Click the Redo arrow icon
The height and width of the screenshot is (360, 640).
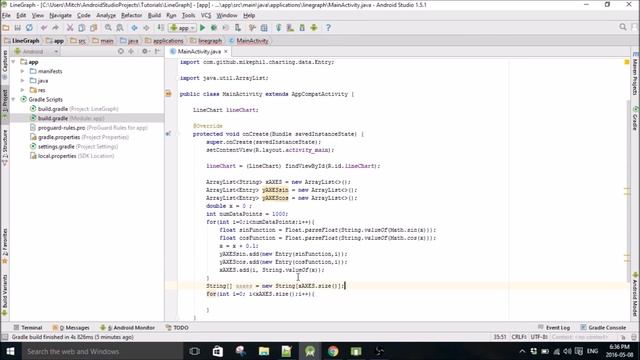coord(56,28)
